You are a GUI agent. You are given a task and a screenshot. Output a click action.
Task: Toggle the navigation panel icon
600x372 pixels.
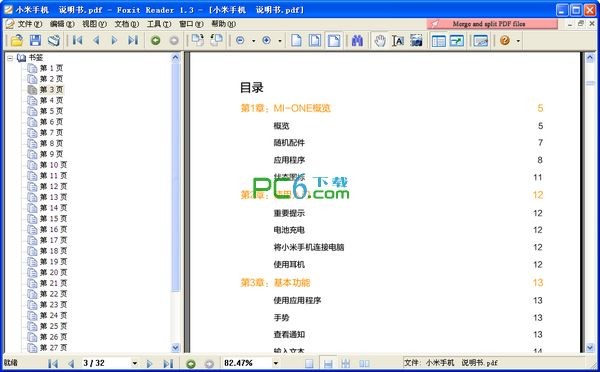tap(439, 40)
